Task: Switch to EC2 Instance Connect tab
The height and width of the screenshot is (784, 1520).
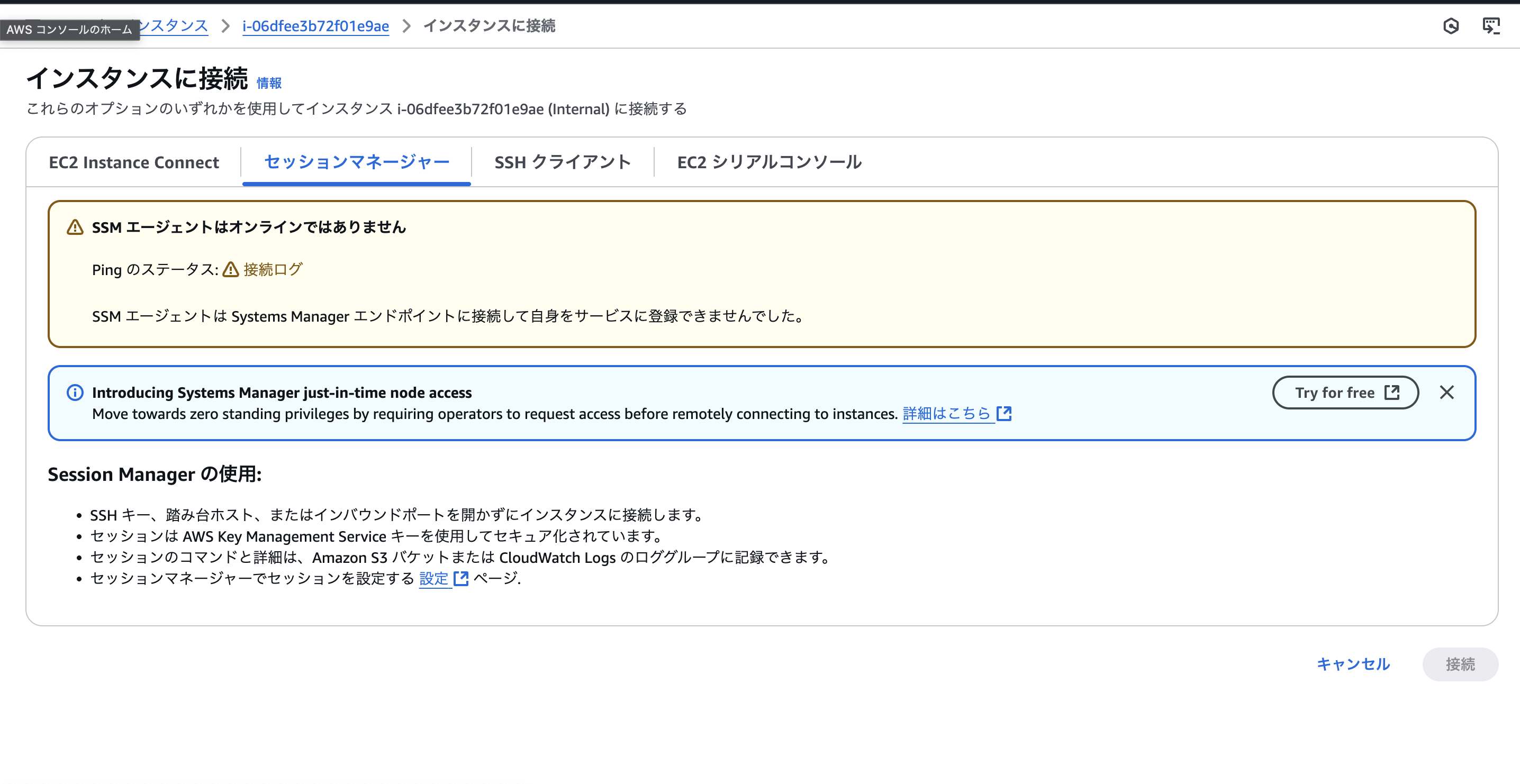Action: pyautogui.click(x=133, y=162)
